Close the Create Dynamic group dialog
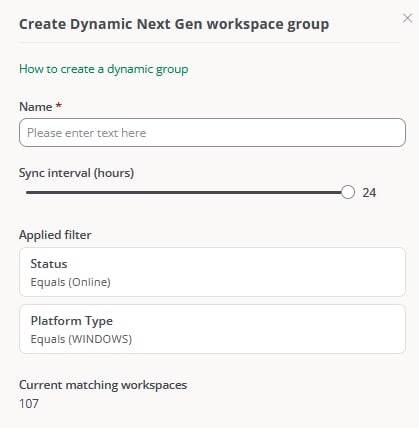Viewport: 419px width, 428px height. tap(407, 18)
